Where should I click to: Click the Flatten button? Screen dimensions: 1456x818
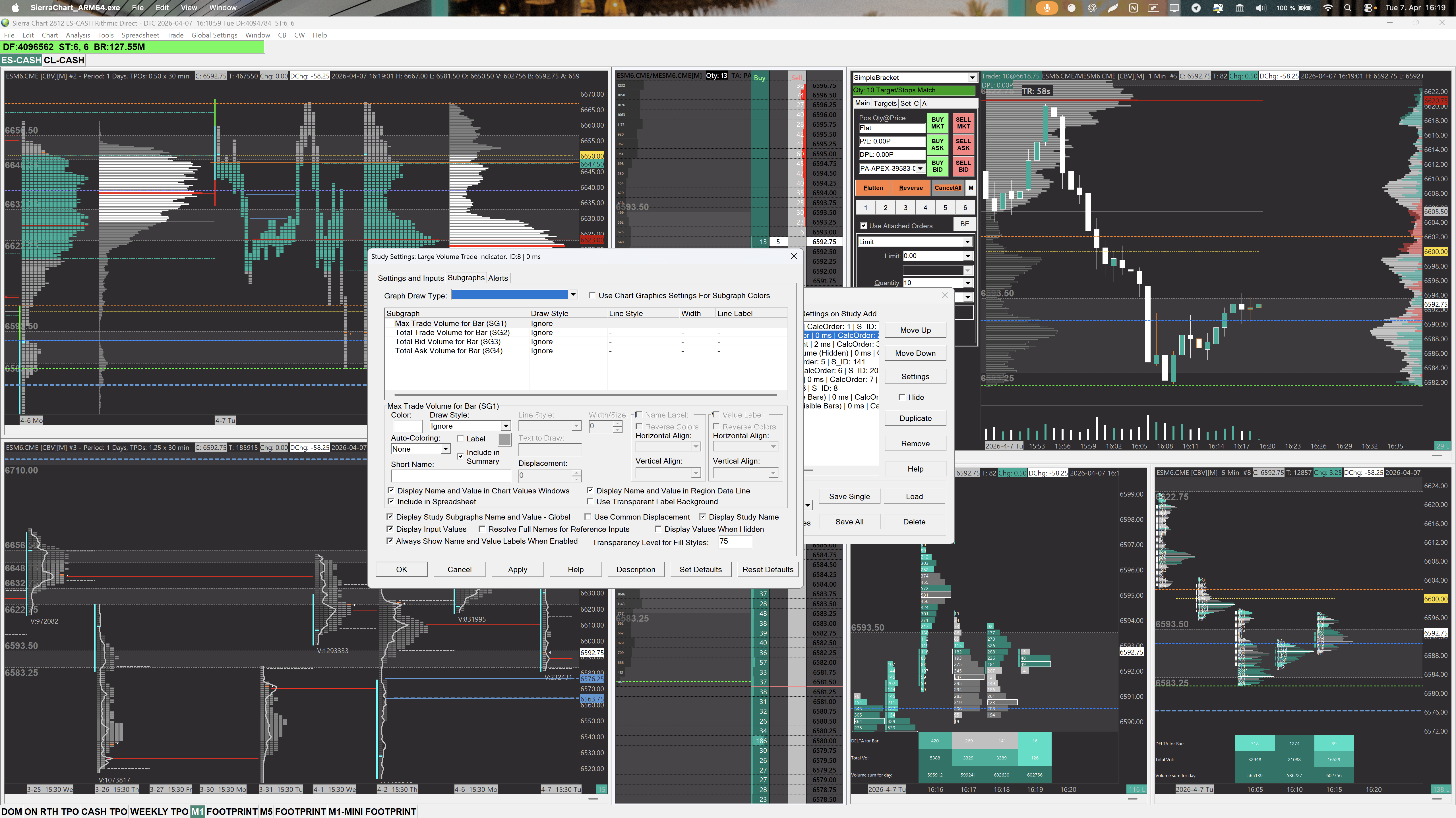[x=873, y=188]
